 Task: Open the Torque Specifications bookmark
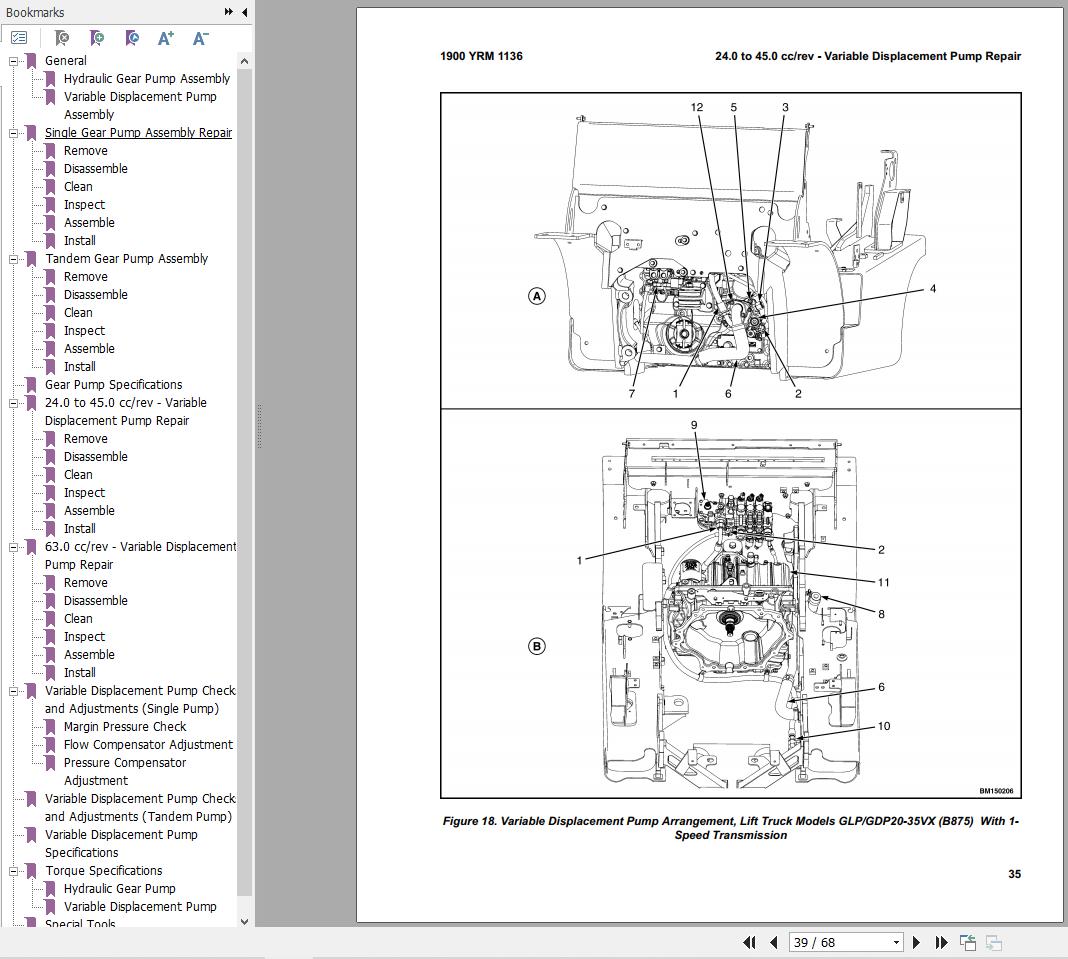point(104,870)
